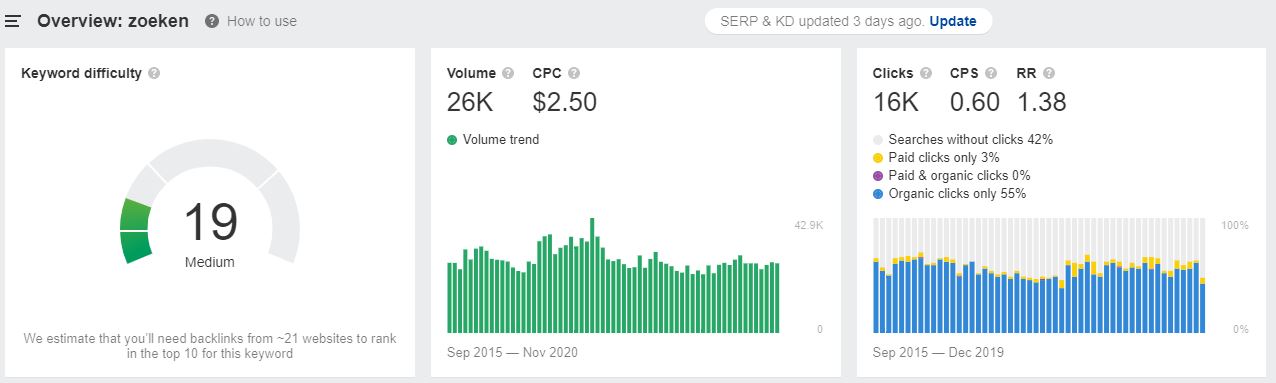Click the yellow Paid clicks only legend dot
Image resolution: width=1276 pixels, height=383 pixels.
coord(878,158)
